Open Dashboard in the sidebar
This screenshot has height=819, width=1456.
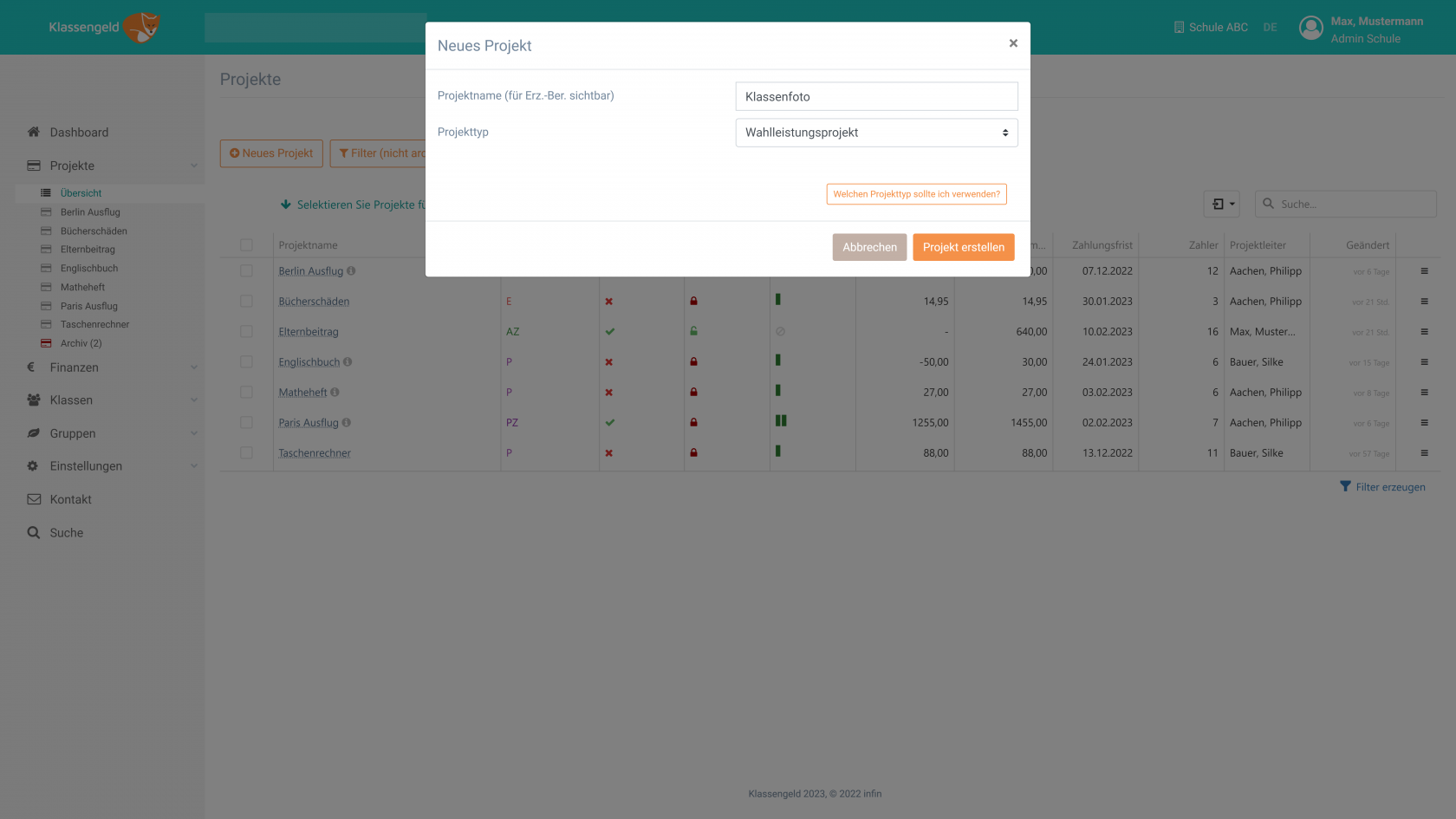[x=79, y=133]
